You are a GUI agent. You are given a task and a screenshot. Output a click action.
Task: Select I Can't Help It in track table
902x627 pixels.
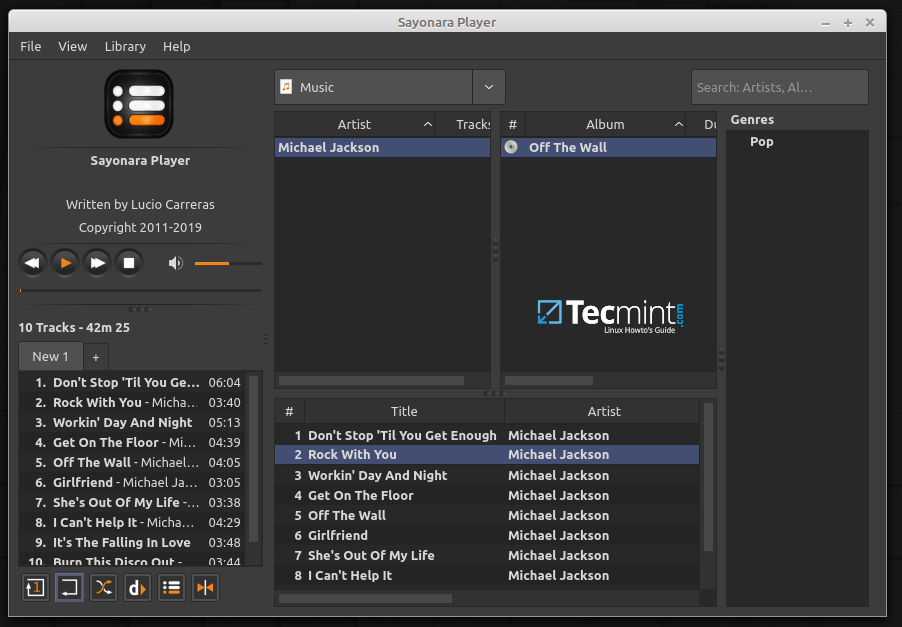[487, 575]
